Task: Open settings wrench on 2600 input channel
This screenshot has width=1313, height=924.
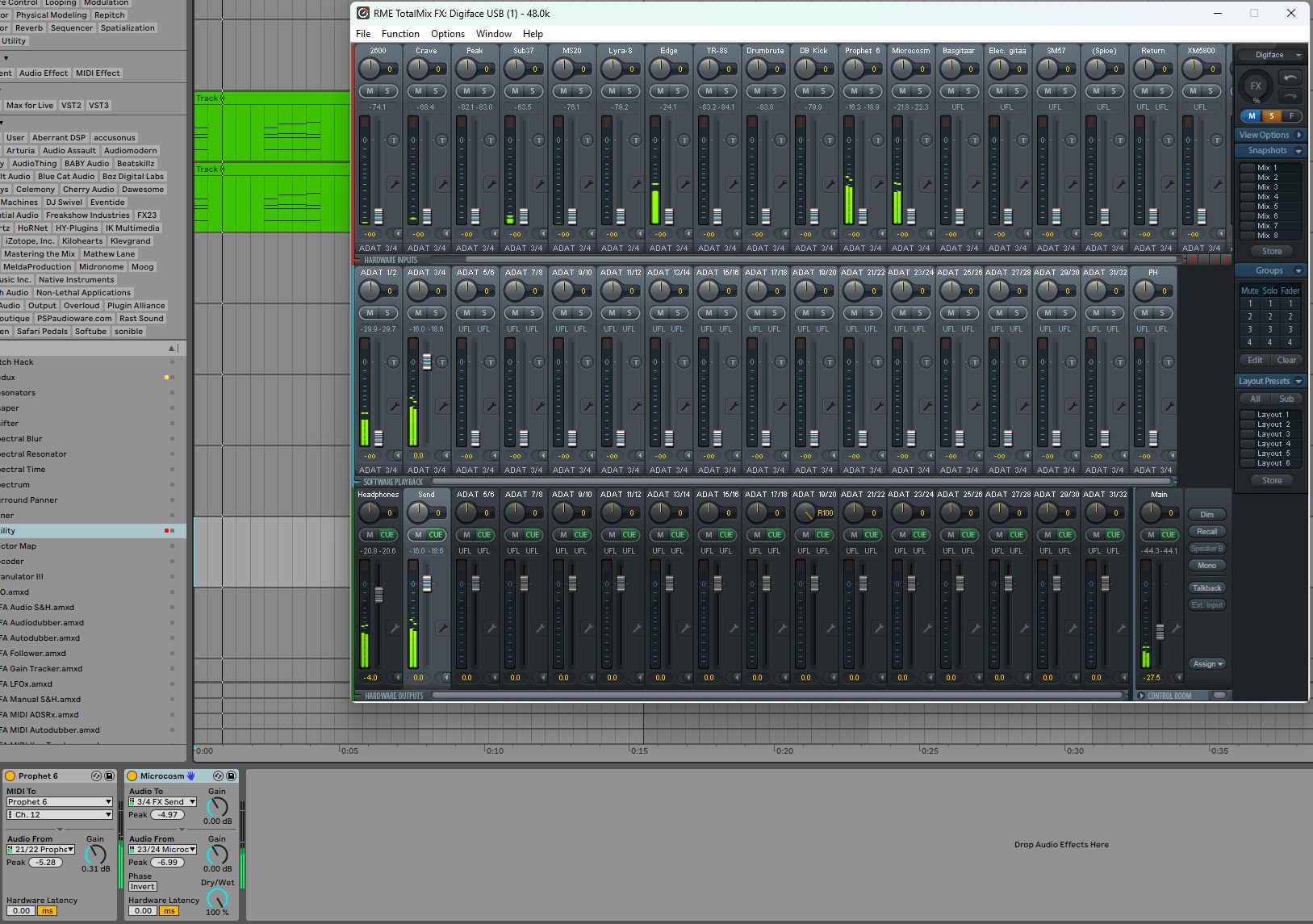Action: (x=394, y=185)
